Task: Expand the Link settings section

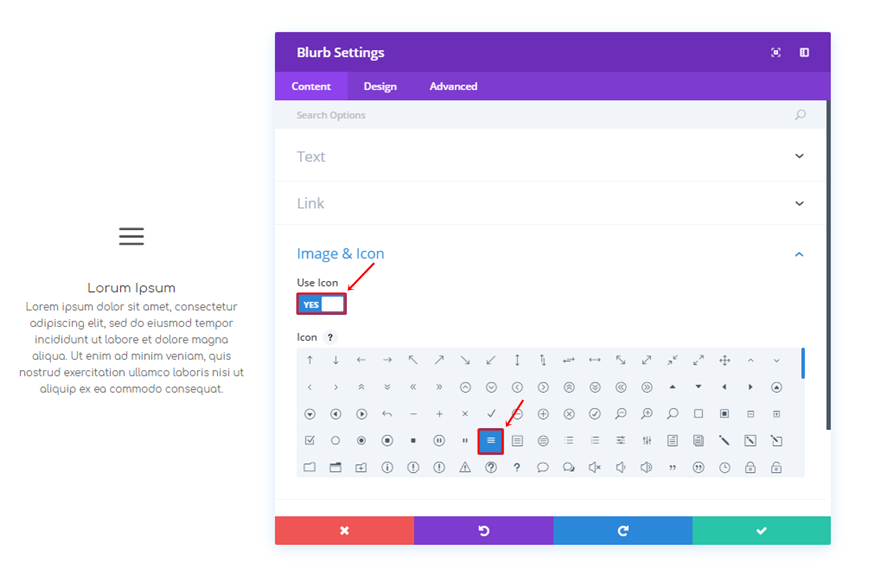Action: (552, 204)
